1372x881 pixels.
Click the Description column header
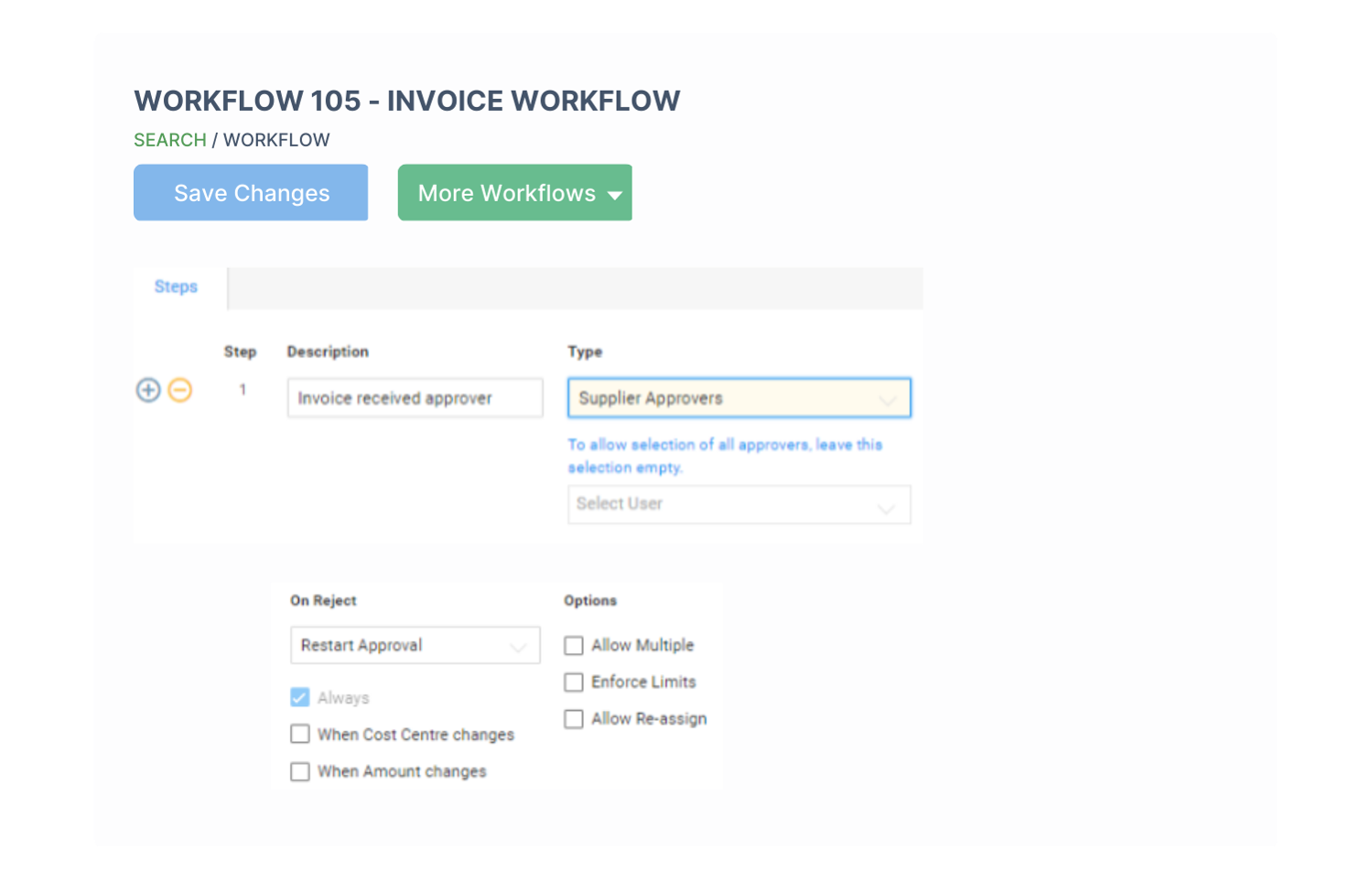tap(328, 351)
